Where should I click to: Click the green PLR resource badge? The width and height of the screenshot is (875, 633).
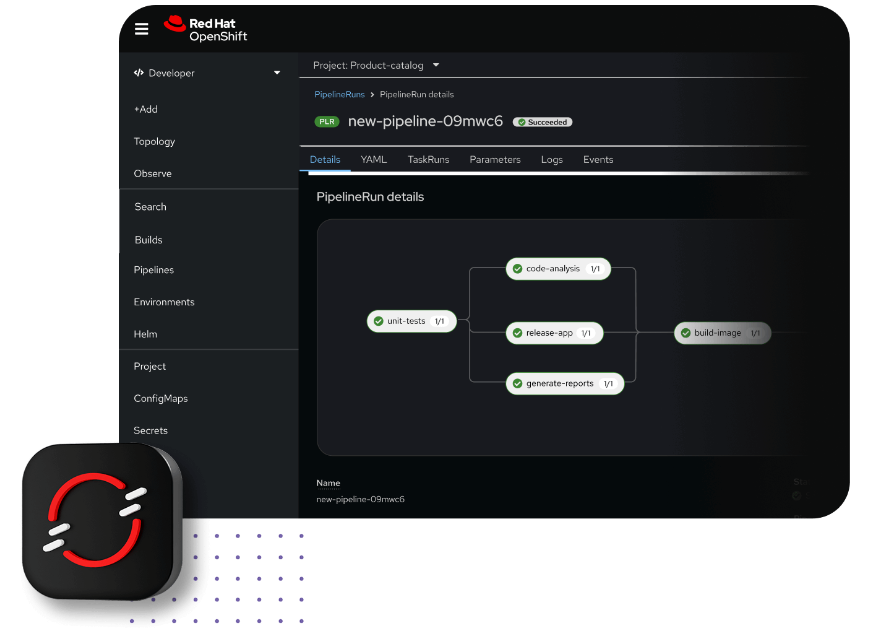[327, 122]
